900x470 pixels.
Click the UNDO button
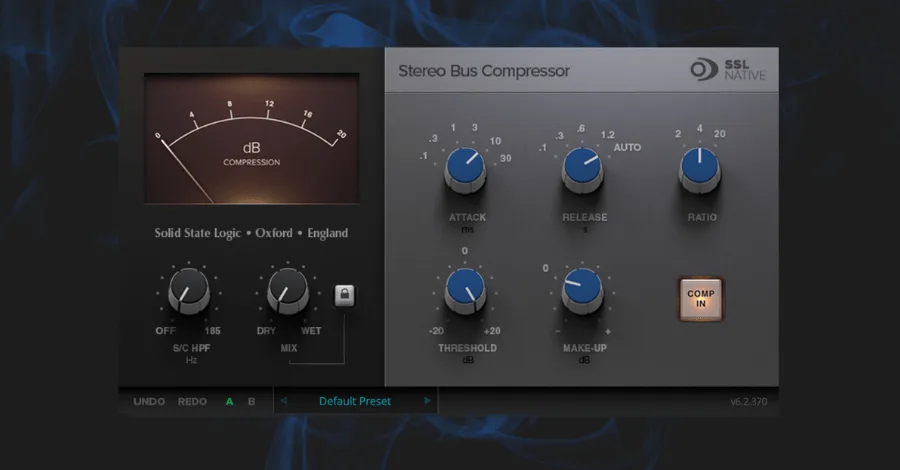(x=149, y=402)
